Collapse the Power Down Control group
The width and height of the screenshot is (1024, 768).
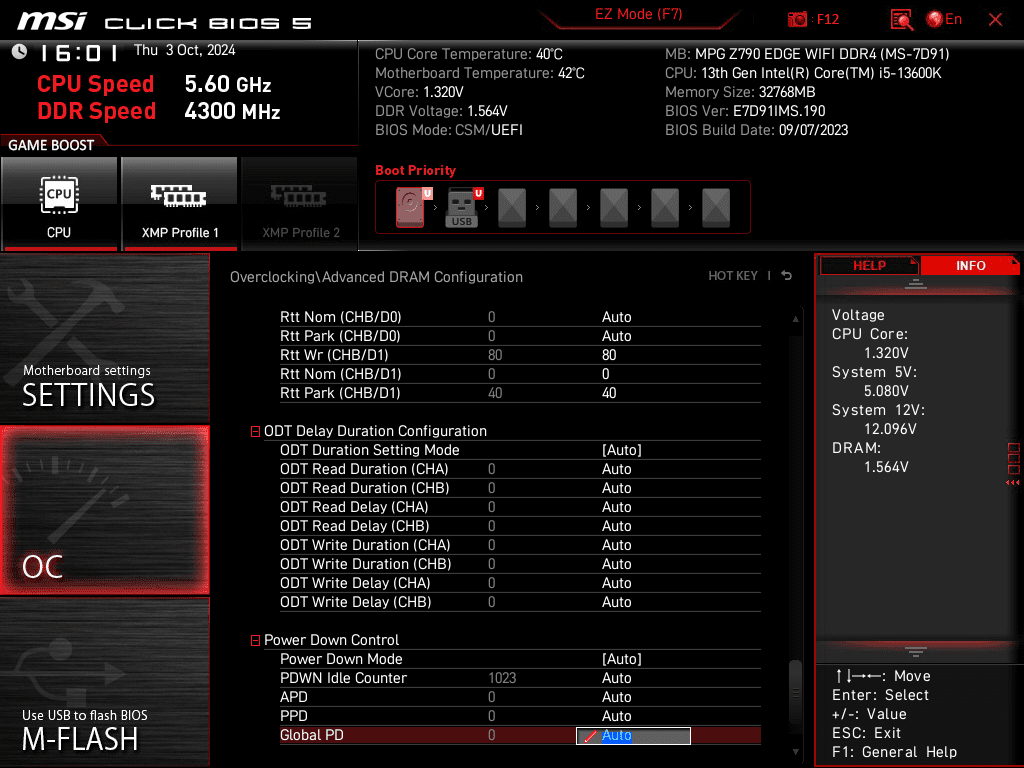pyautogui.click(x=255, y=640)
